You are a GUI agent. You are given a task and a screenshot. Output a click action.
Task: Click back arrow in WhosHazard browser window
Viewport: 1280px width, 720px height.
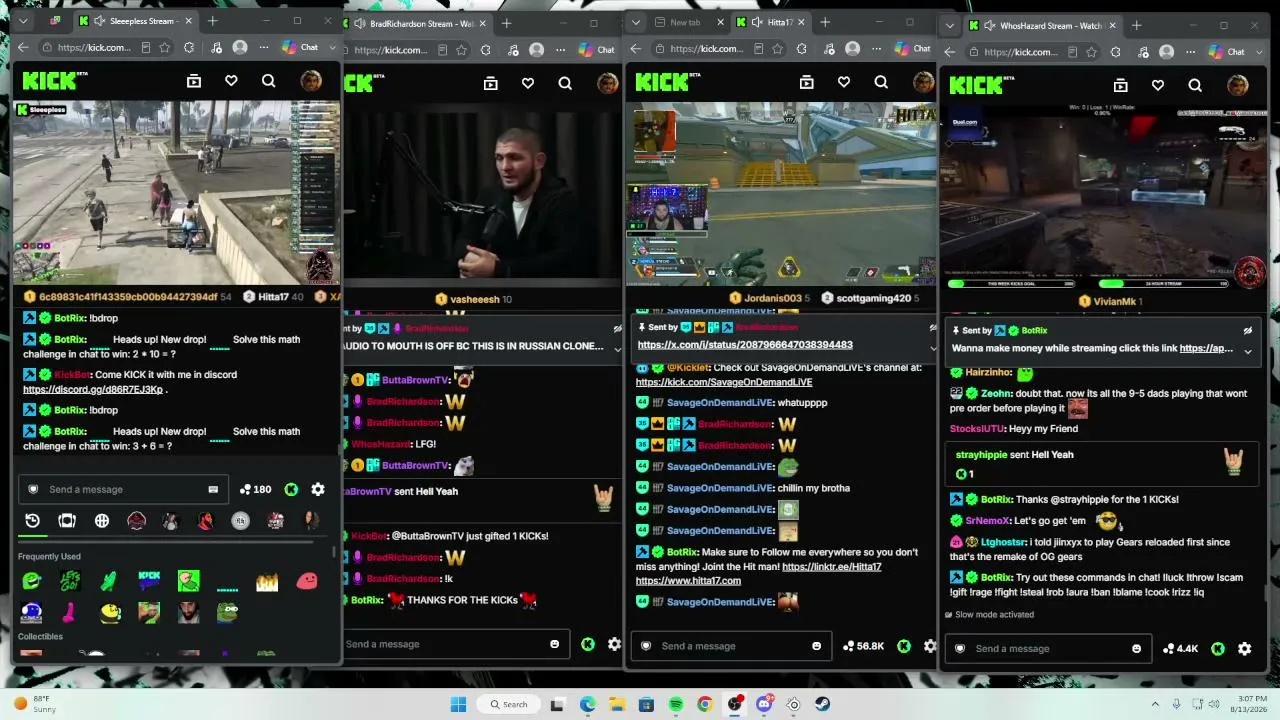pos(950,52)
